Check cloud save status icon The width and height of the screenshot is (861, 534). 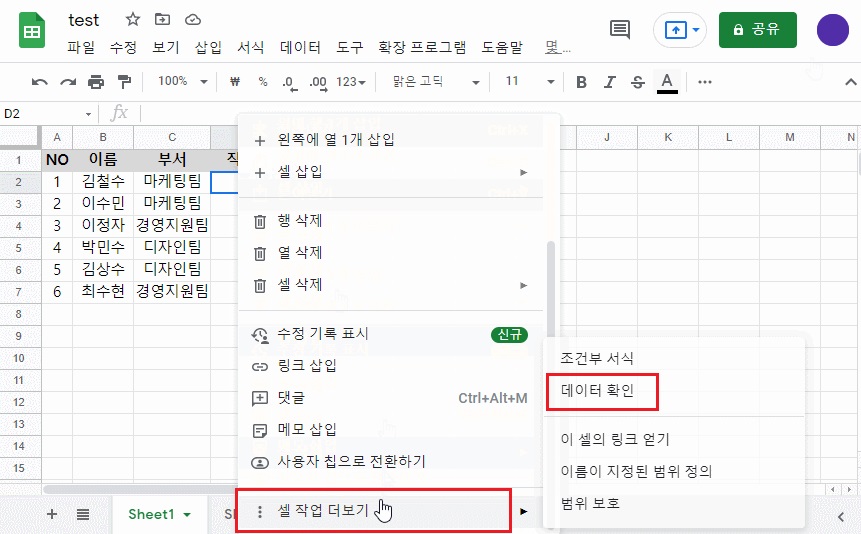click(193, 20)
